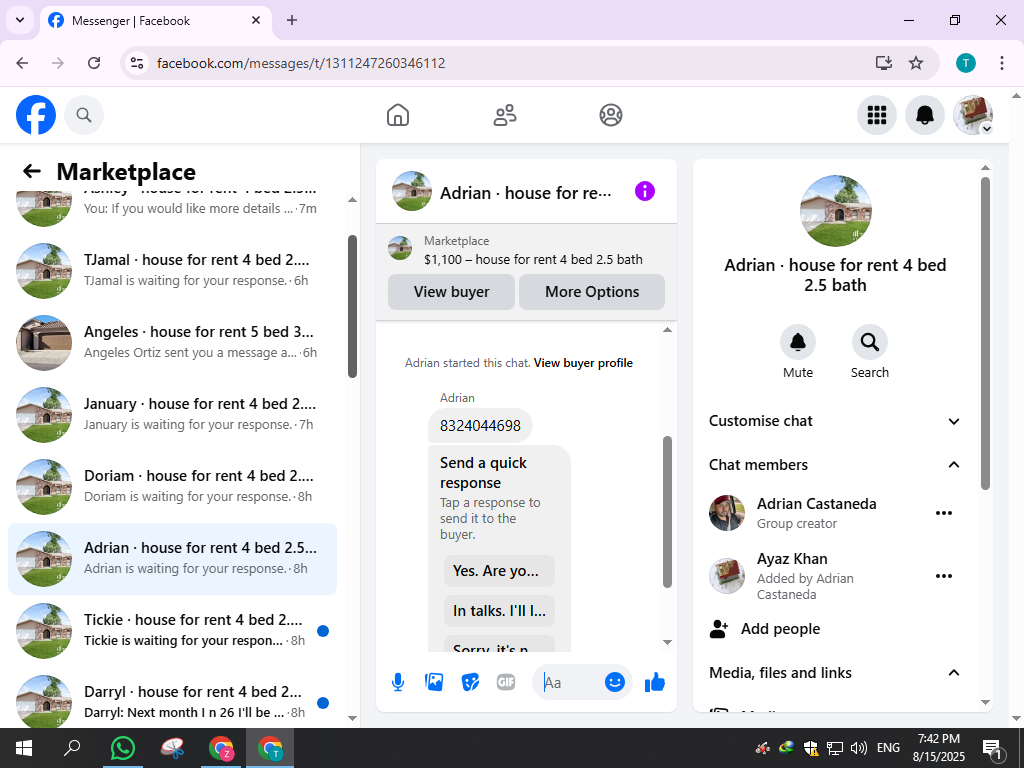Collapse Chat members section

[x=835, y=465]
